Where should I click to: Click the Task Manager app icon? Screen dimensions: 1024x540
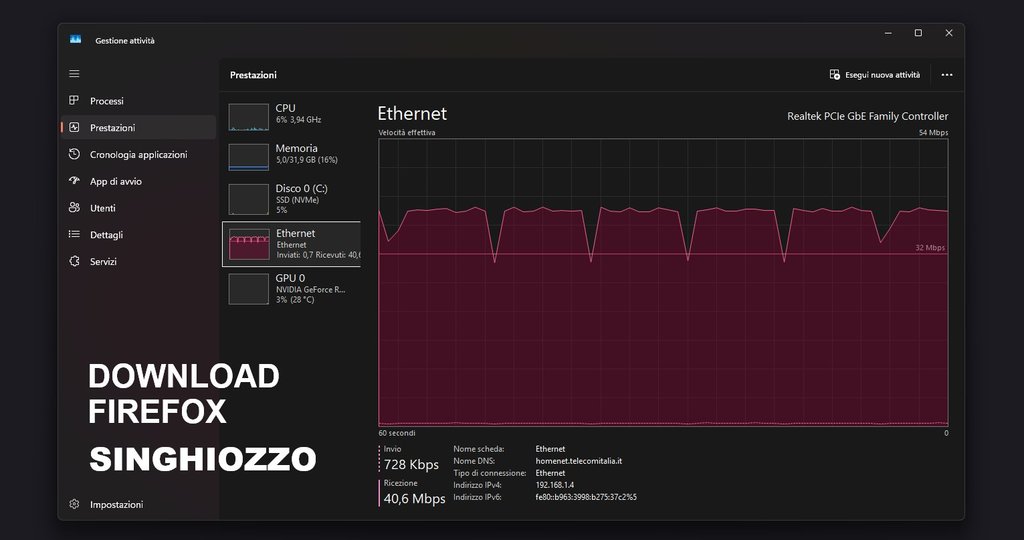click(75, 40)
